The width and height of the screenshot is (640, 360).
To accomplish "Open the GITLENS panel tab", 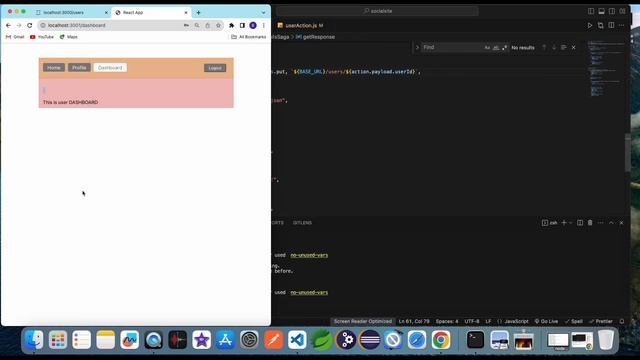I will [x=302, y=223].
